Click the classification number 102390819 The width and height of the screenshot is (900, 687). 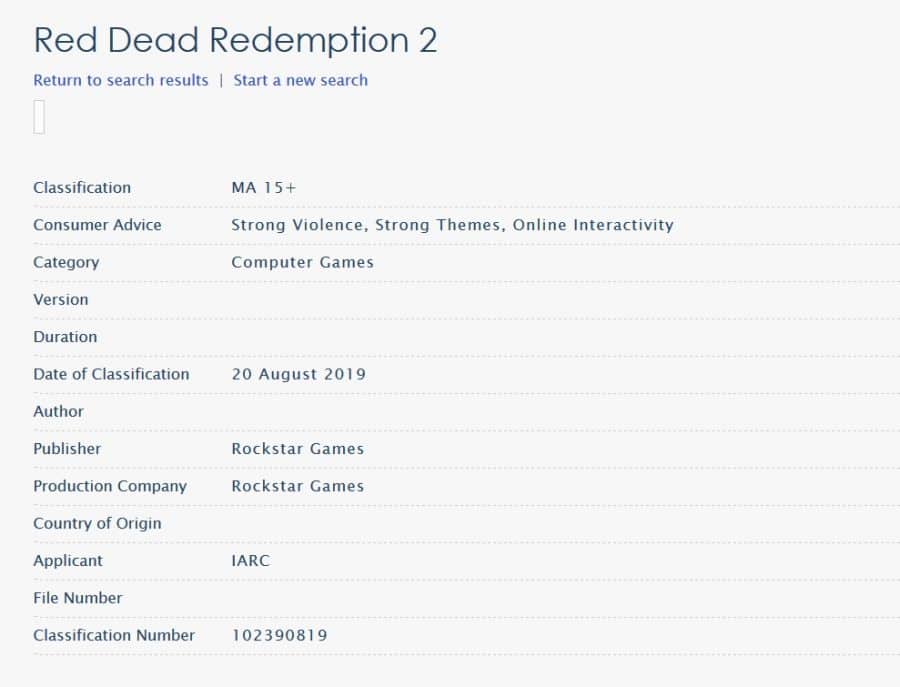[279, 635]
